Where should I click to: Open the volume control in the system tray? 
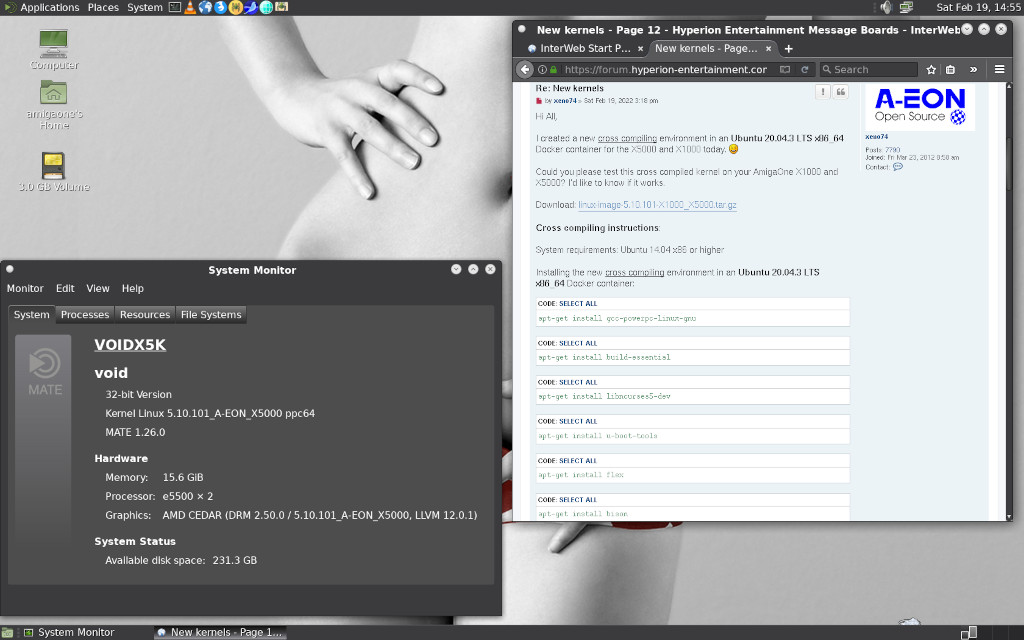pyautogui.click(x=886, y=7)
